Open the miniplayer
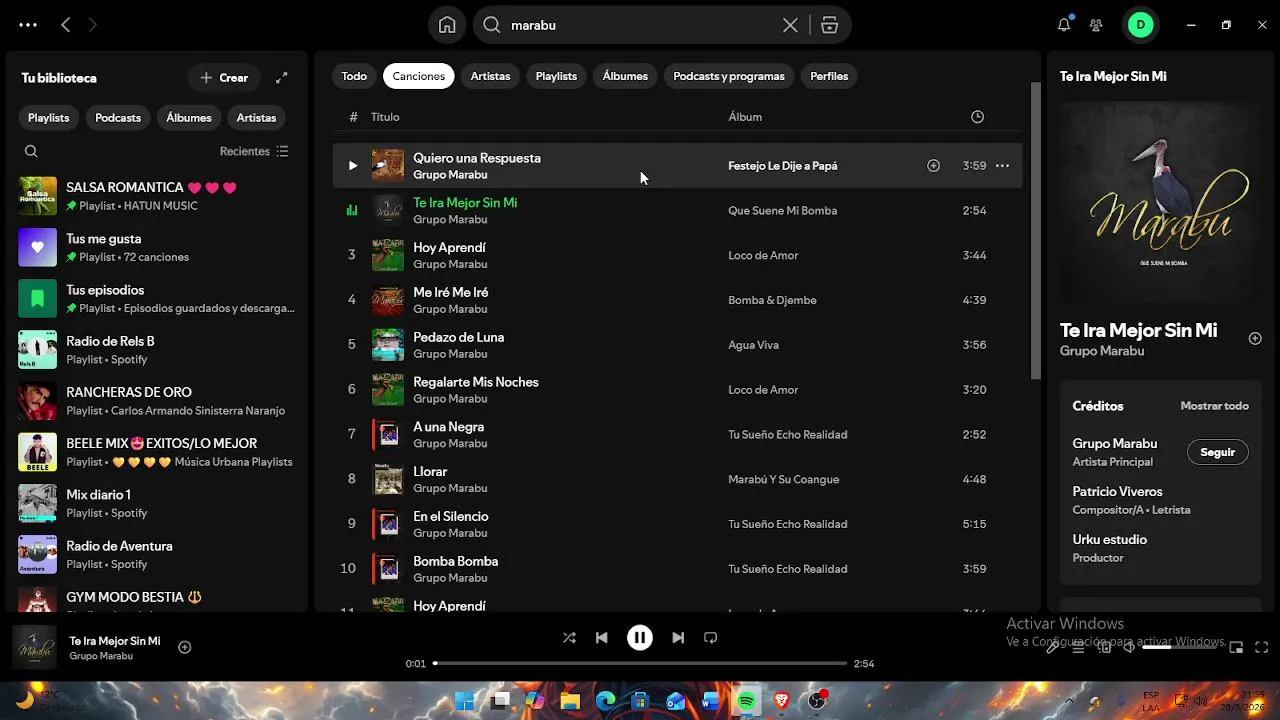The image size is (1280, 720). point(1236,647)
